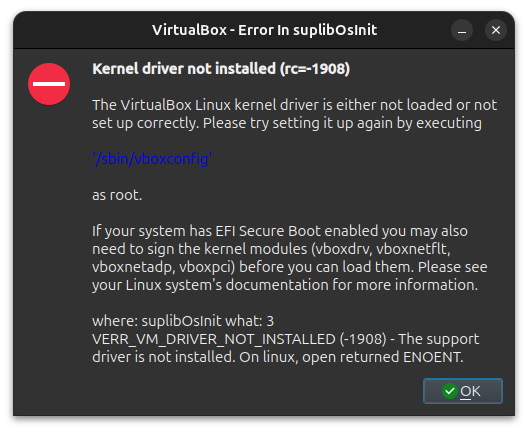Click the 'ENOENT' word at message end
Image resolution: width=528 pixels, height=432 pixels.
[431, 357]
